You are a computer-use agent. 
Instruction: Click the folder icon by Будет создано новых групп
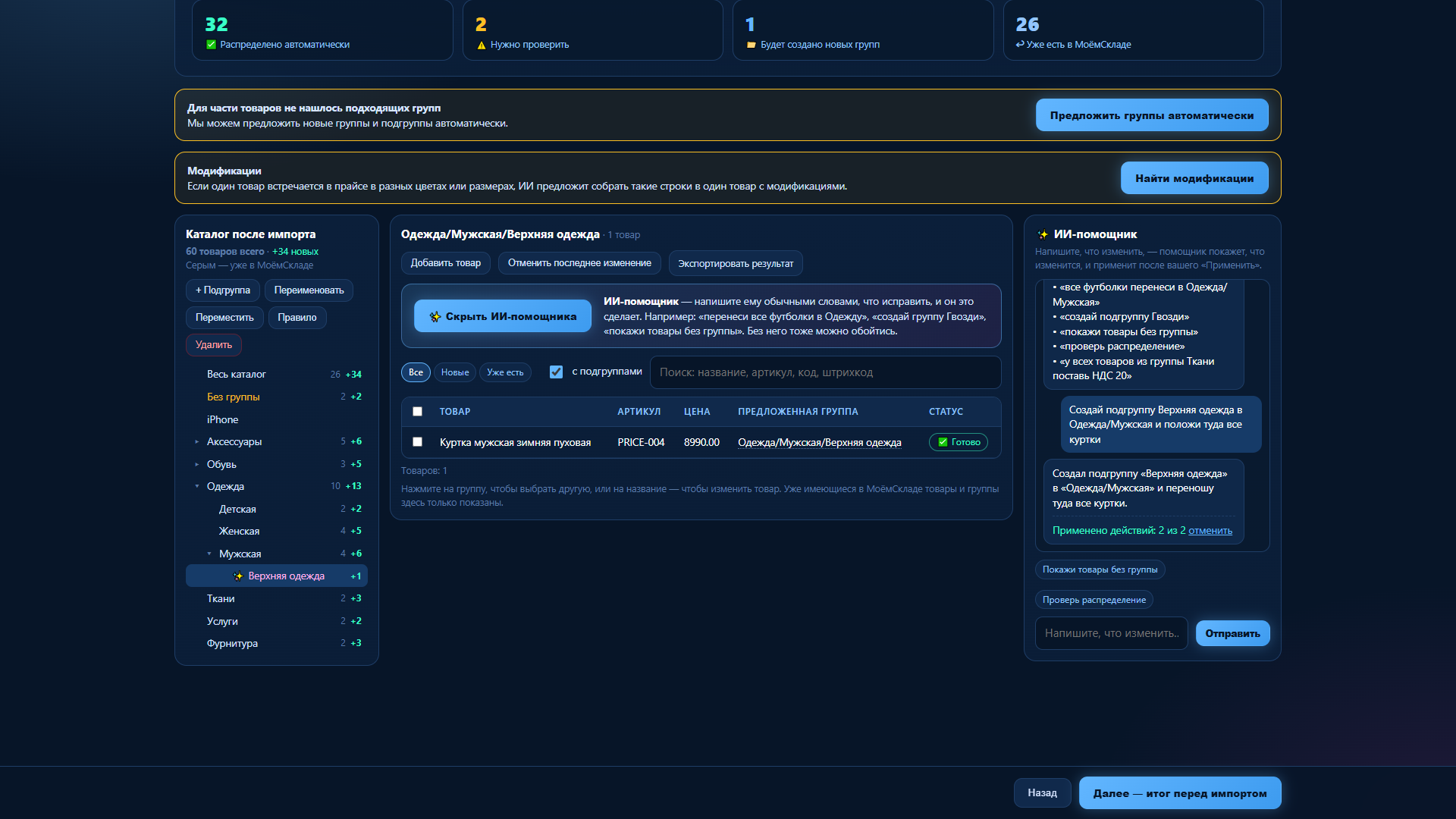[752, 45]
